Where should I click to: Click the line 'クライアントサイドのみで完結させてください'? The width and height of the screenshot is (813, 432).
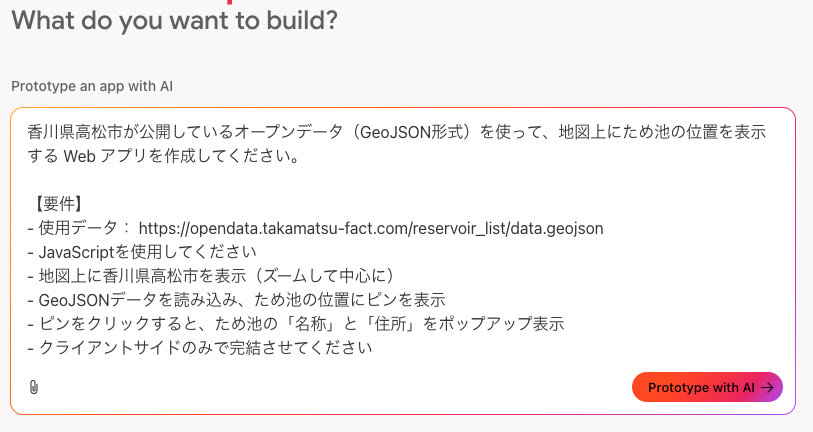[x=200, y=347]
